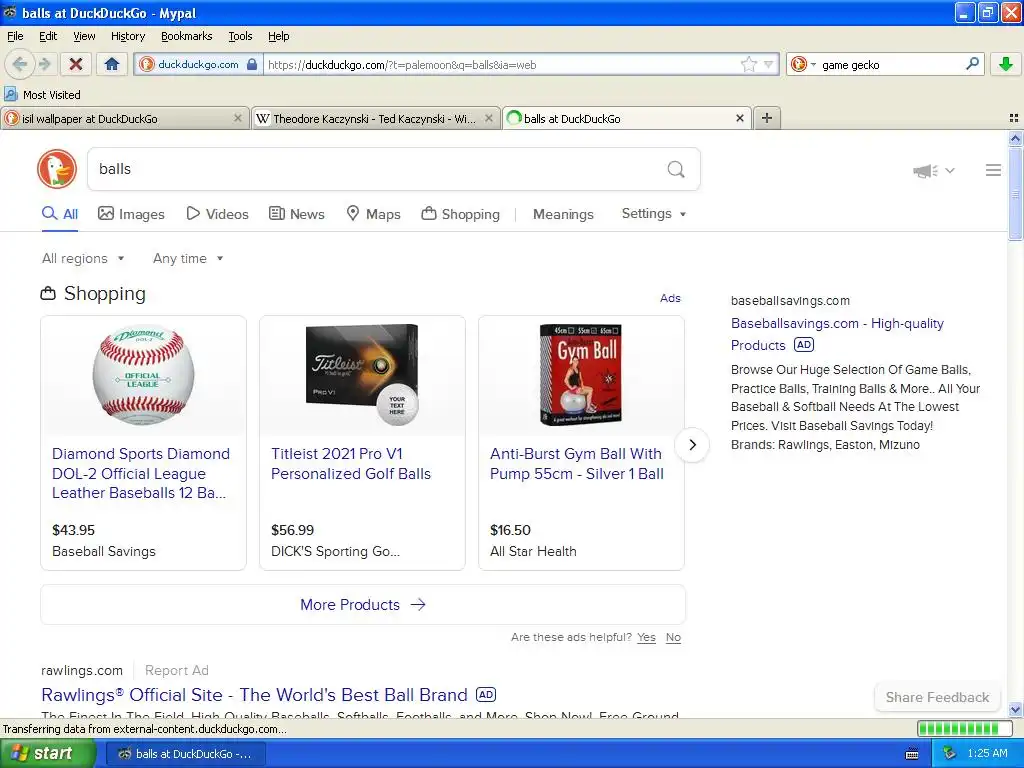Image resolution: width=1024 pixels, height=768 pixels.
Task: Open the Bookmarks menu
Action: coord(187,36)
